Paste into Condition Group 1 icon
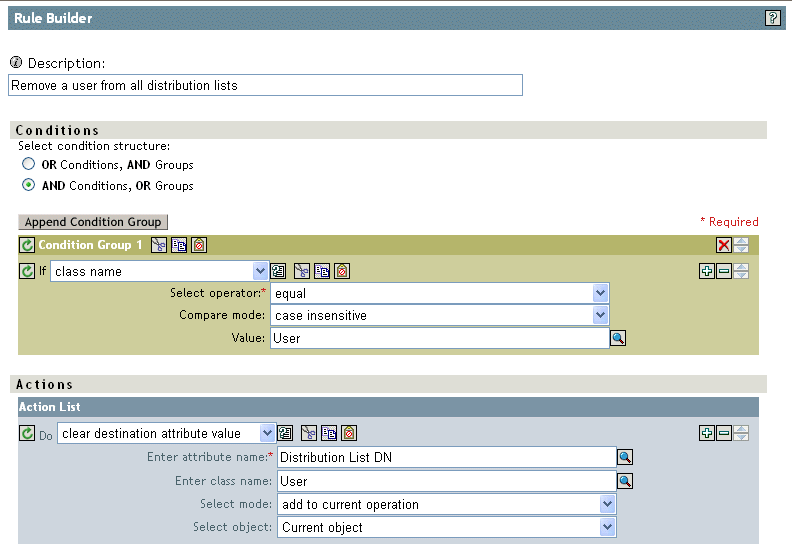 click(x=199, y=245)
